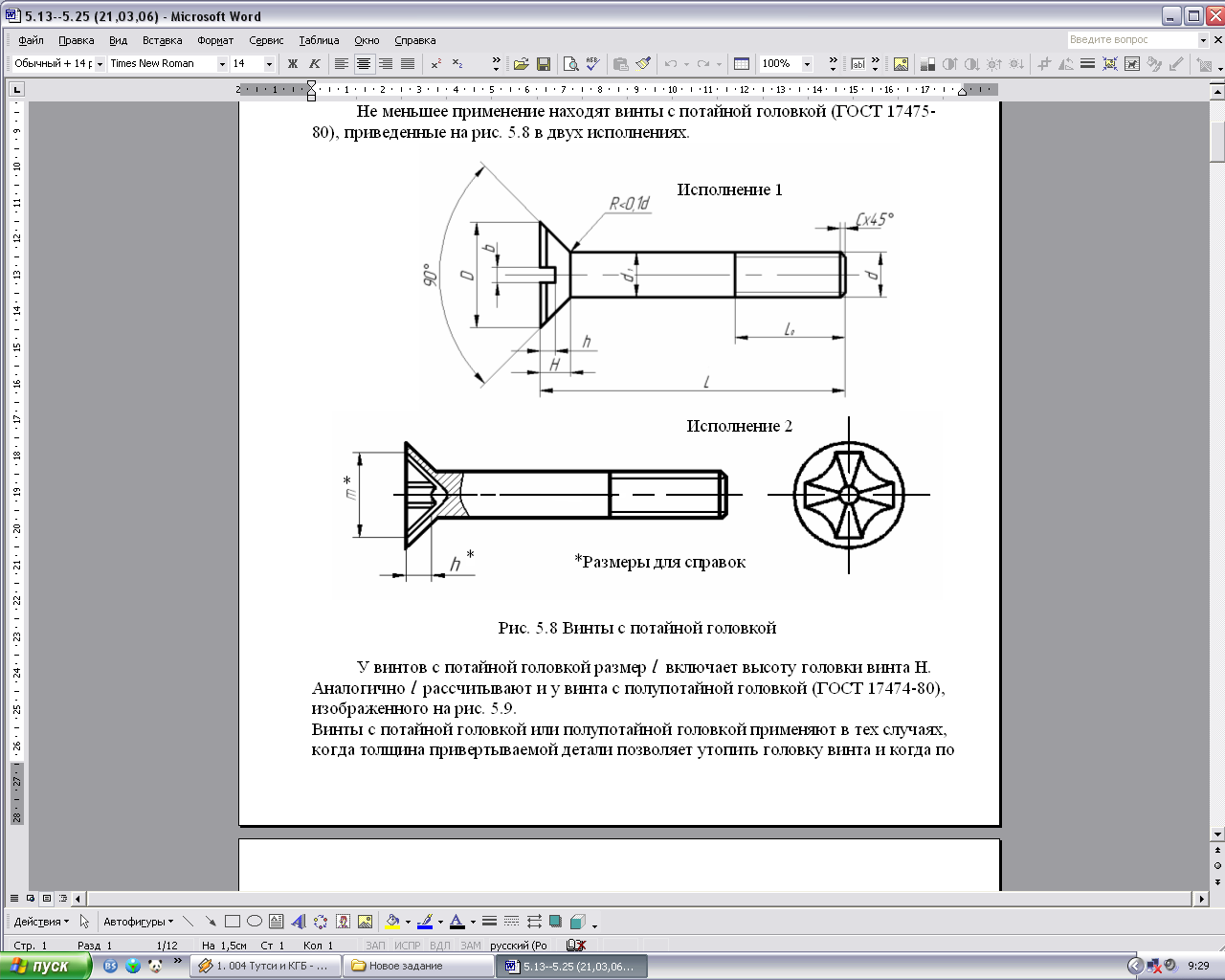Apply subscript formatting
Viewport: 1225px width, 980px height.
click(x=457, y=64)
